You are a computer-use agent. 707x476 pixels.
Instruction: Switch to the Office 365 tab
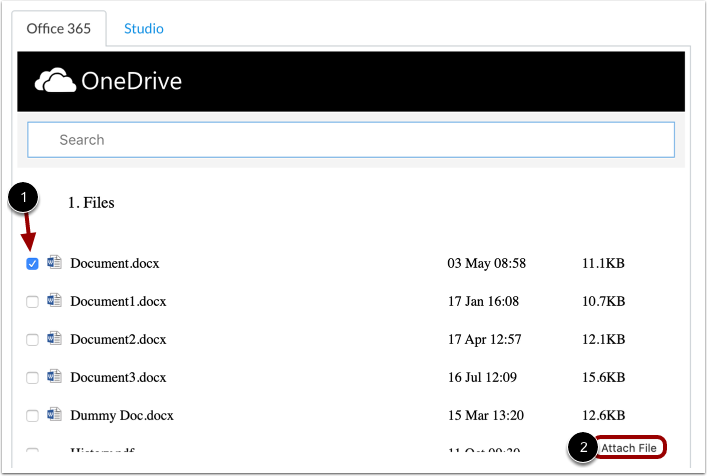pyautogui.click(x=59, y=28)
